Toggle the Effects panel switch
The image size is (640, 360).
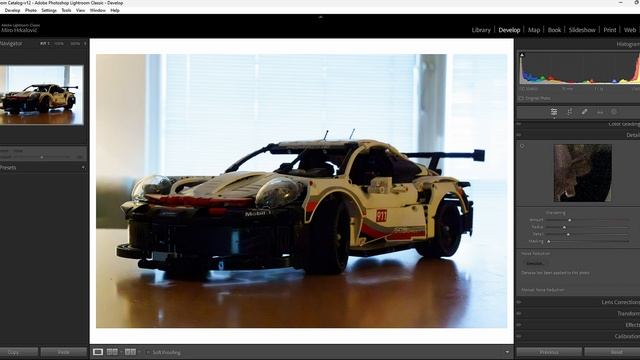519,325
